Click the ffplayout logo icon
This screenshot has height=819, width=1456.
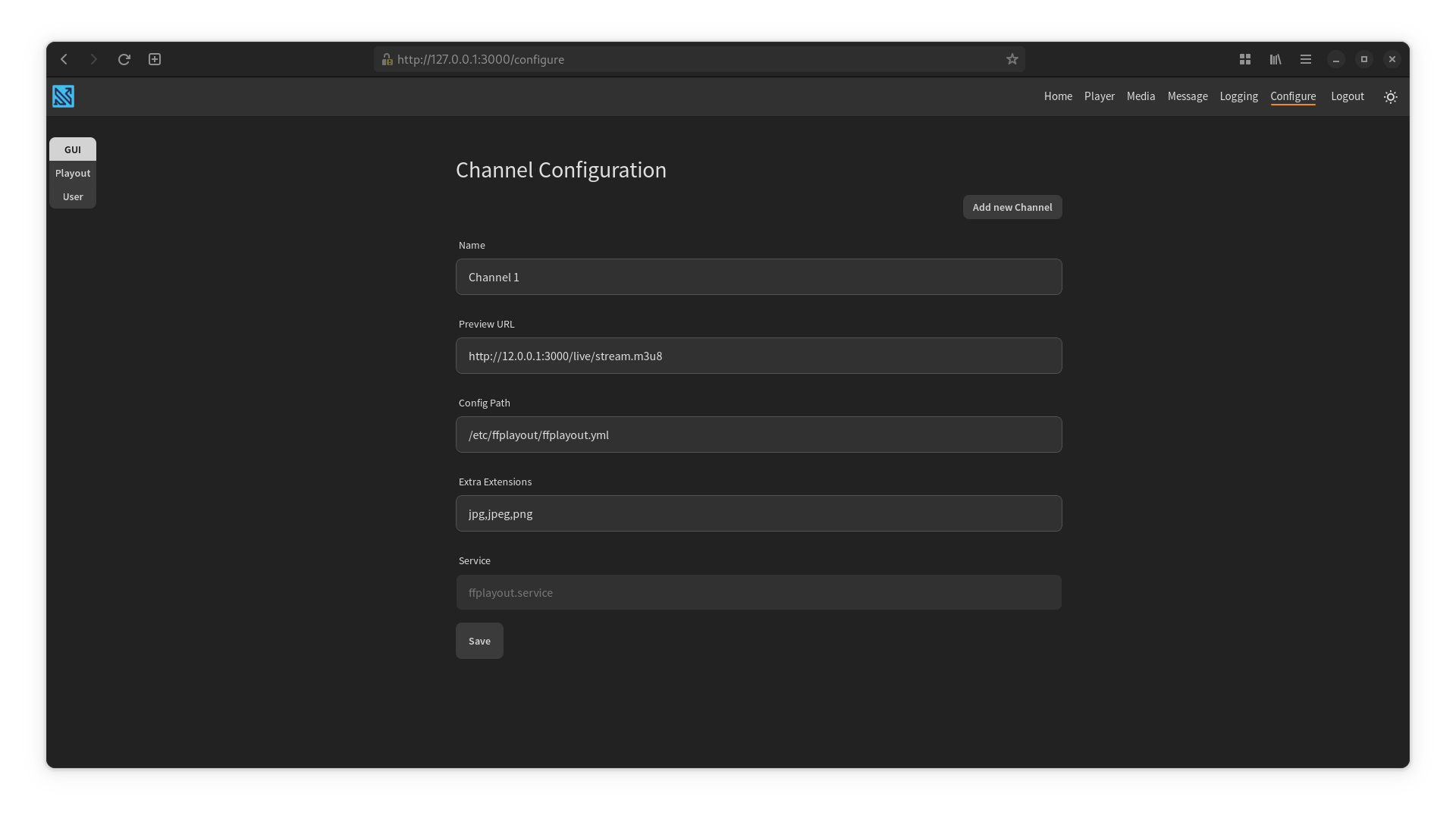pos(63,96)
